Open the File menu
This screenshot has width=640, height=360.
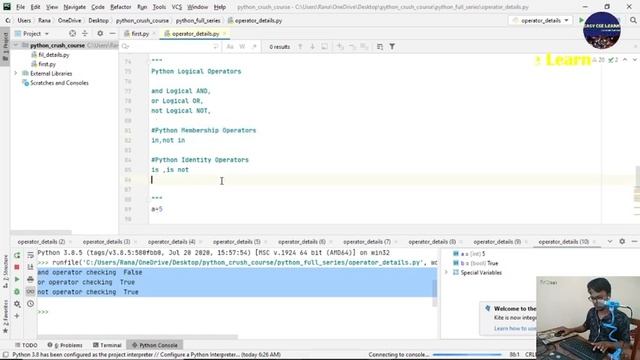pyautogui.click(x=20, y=7)
